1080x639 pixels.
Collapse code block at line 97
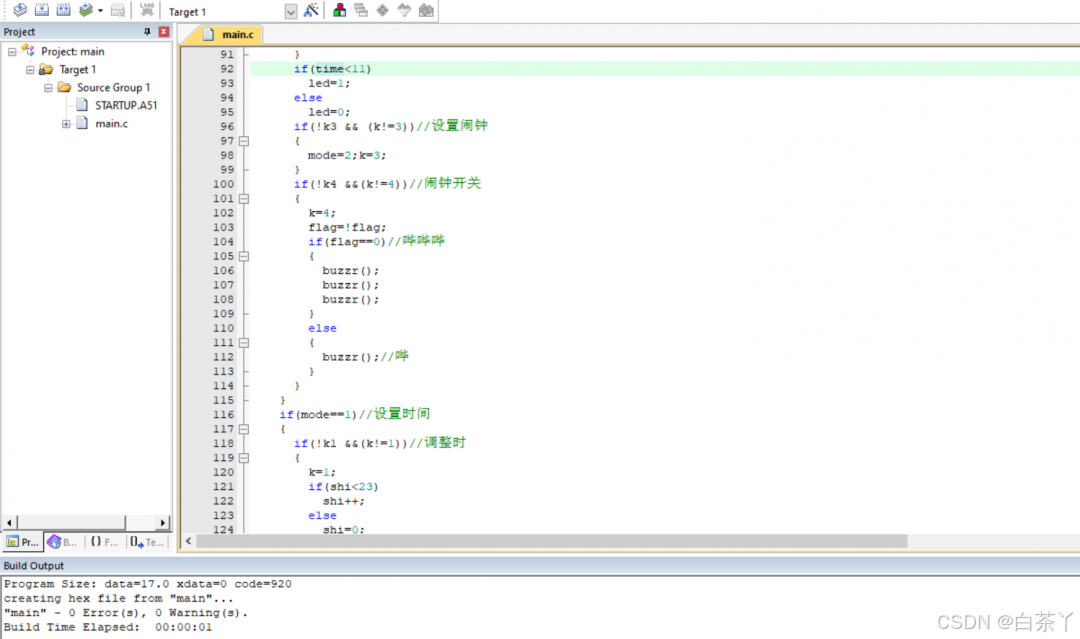tap(244, 142)
